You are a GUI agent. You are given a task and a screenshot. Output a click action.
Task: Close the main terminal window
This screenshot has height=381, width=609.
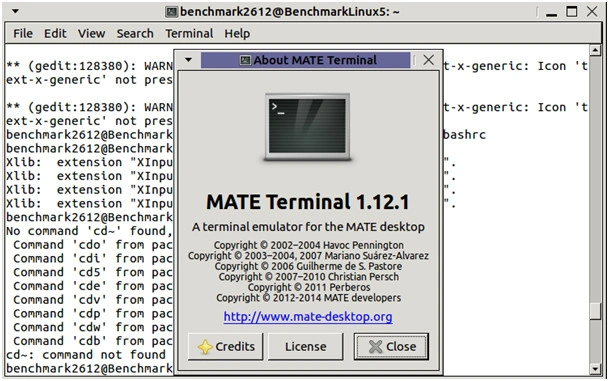pyautogui.click(x=592, y=11)
